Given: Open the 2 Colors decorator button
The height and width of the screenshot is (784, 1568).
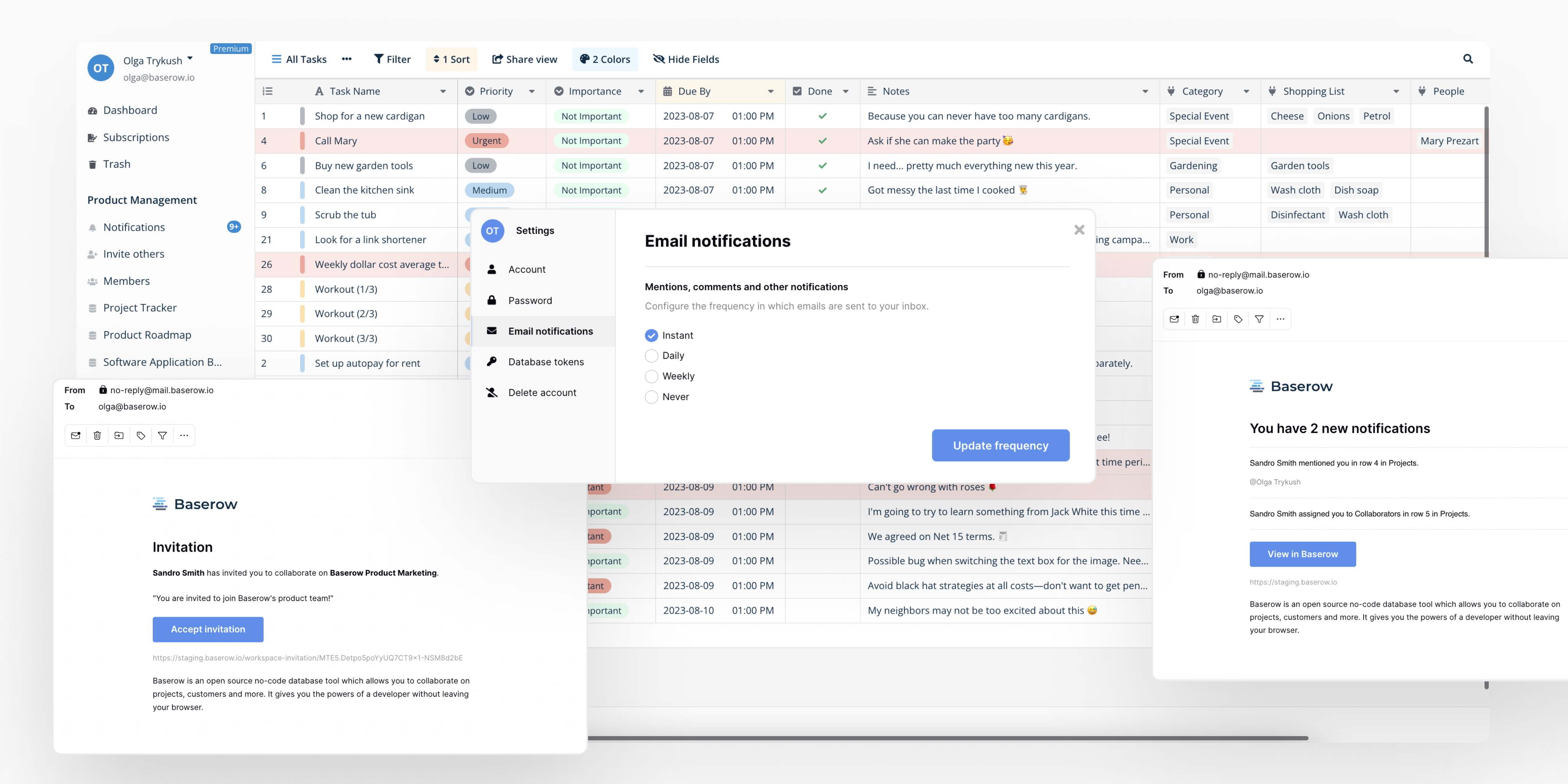Looking at the screenshot, I should [604, 59].
